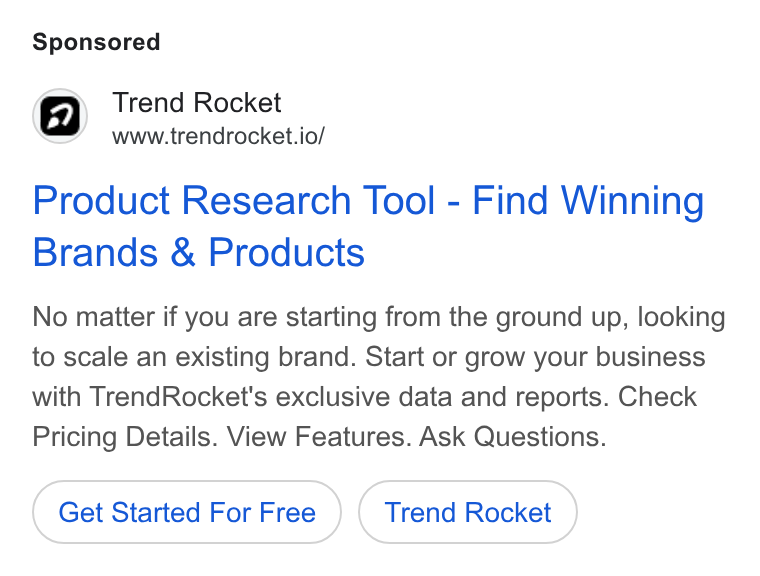Click the Get Started For Free button

point(187,512)
